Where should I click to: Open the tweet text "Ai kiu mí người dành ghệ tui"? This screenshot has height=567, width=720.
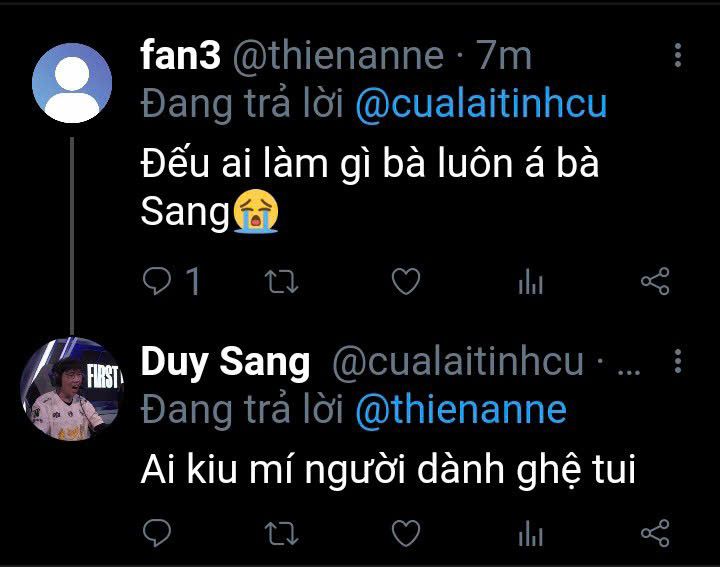tap(388, 468)
